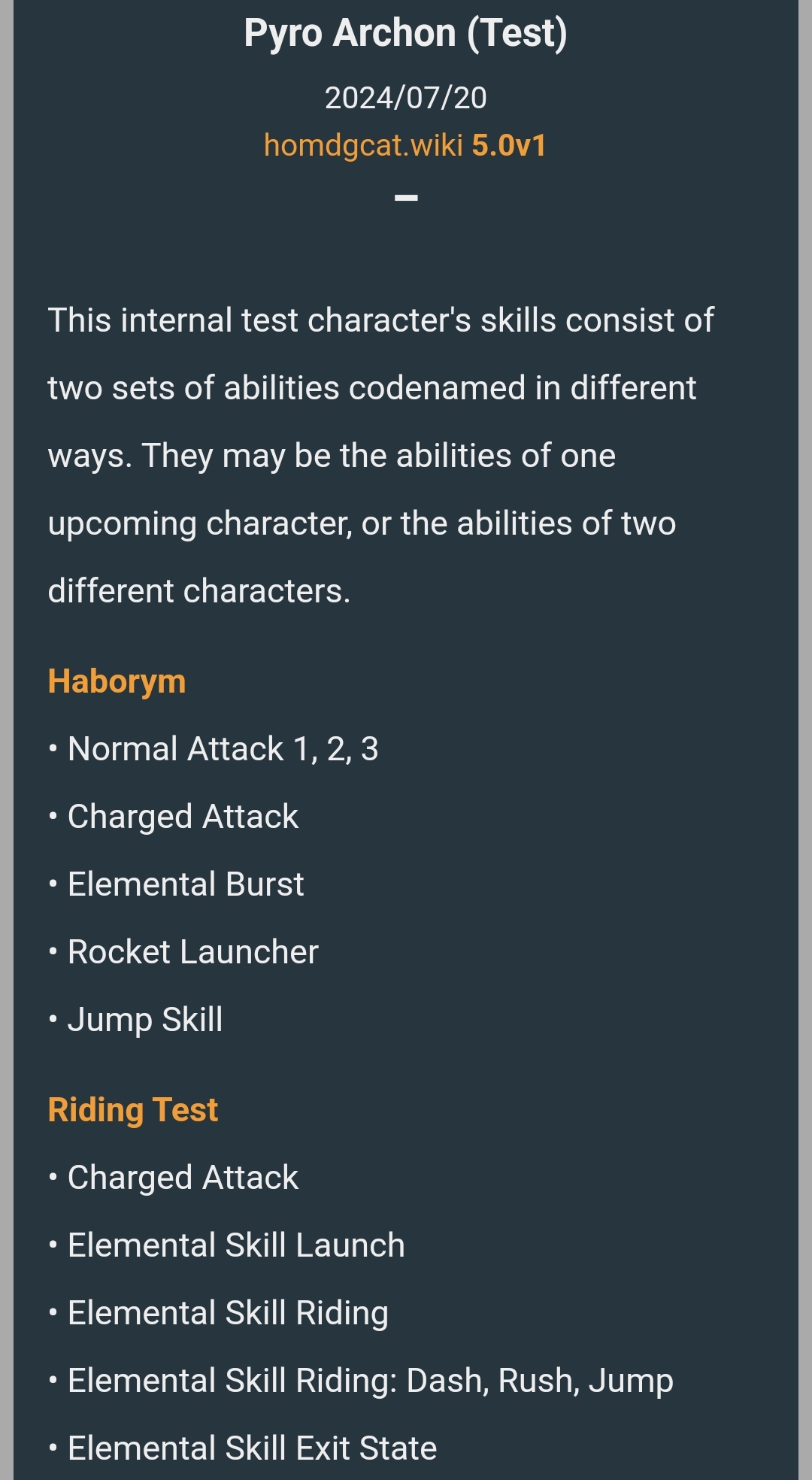Click the Haborym heading
The width and height of the screenshot is (812, 1480).
[x=117, y=682]
